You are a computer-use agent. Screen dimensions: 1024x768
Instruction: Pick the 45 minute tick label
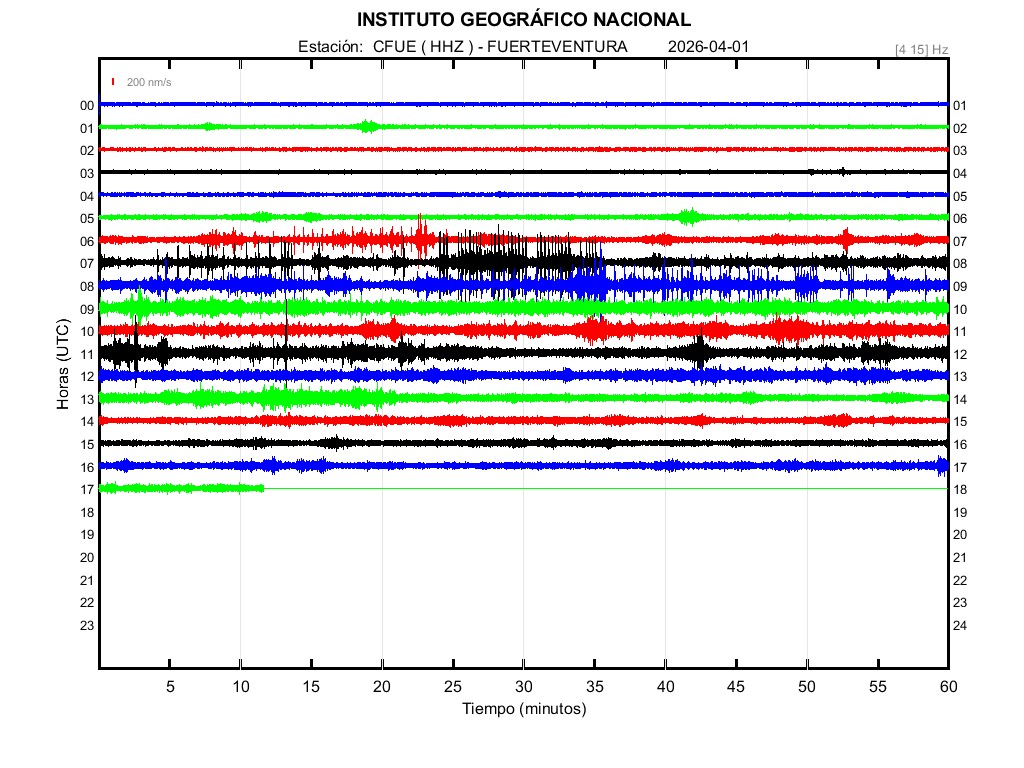tap(735, 686)
